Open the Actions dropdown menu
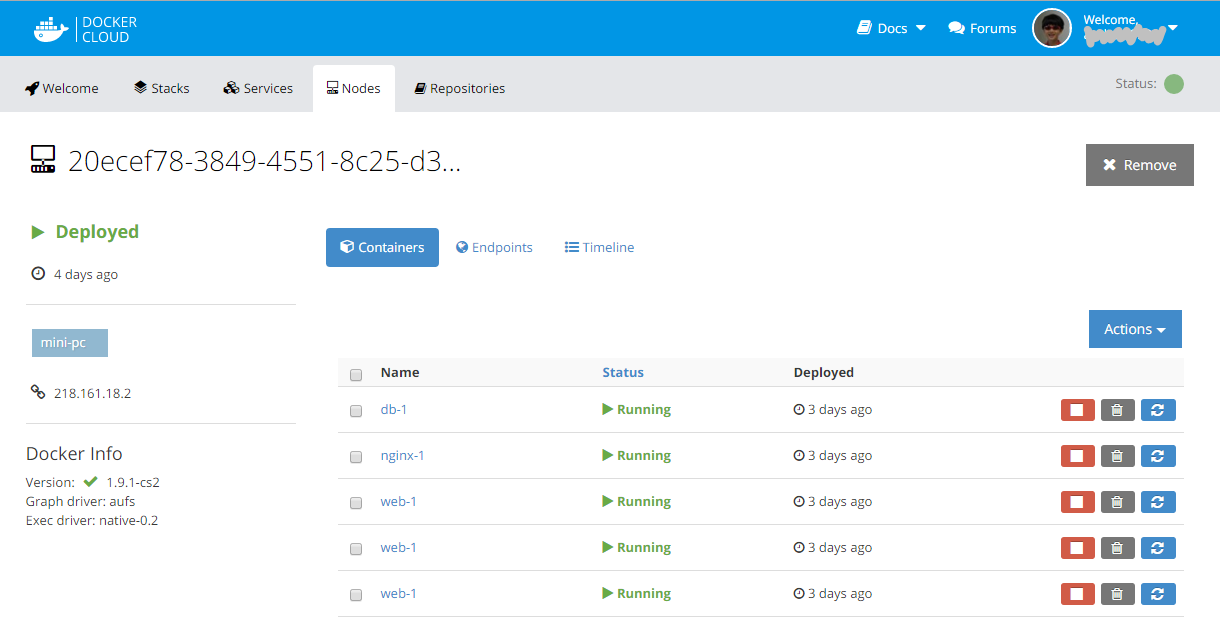Viewport: 1220px width, 630px height. (1135, 329)
